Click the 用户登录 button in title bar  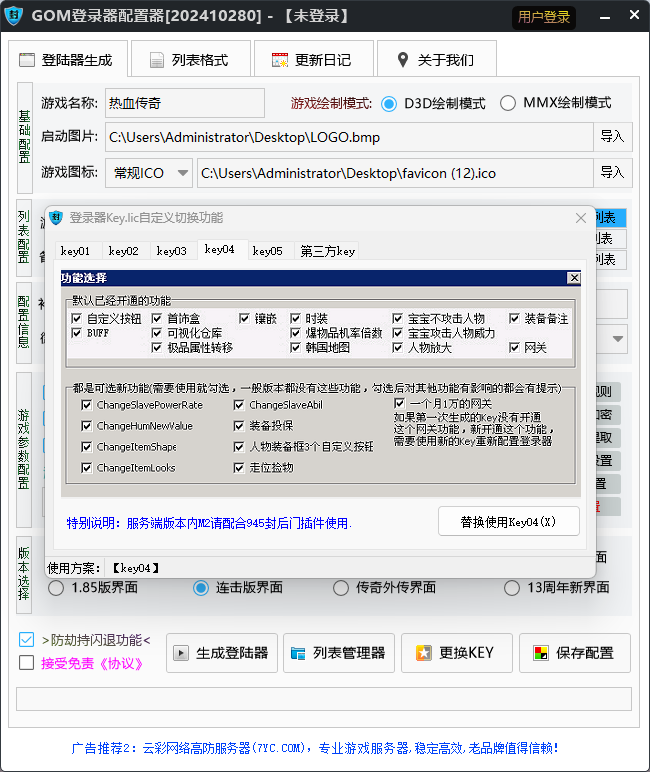point(544,17)
